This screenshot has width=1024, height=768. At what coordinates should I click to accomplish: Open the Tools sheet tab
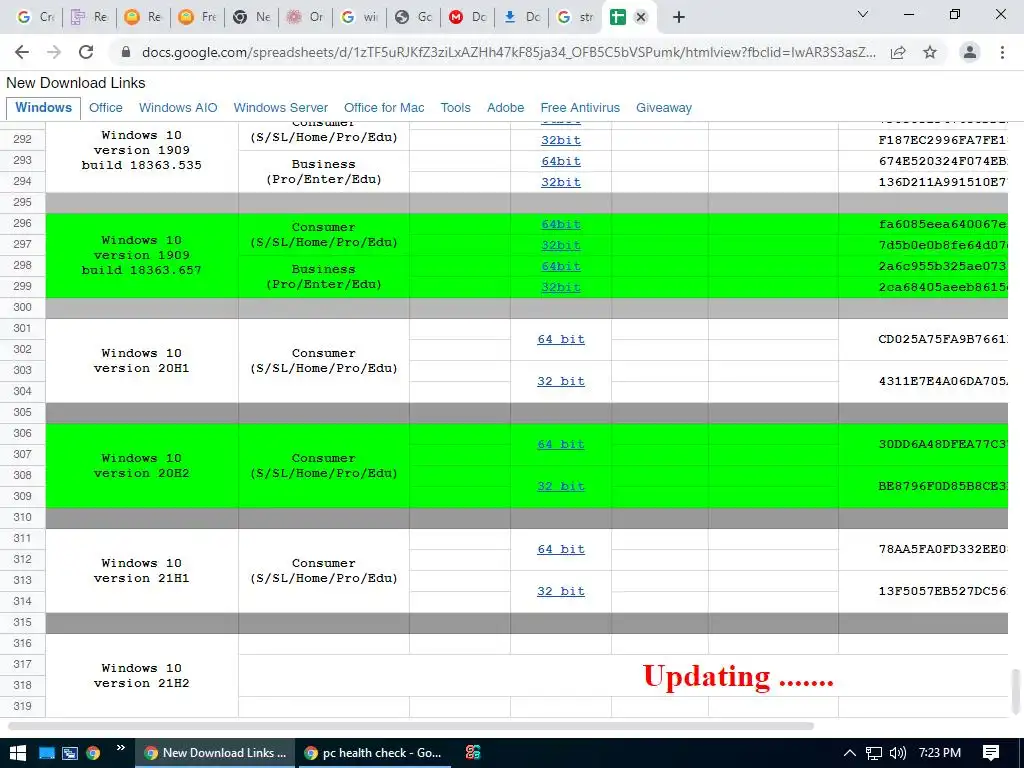pyautogui.click(x=455, y=108)
